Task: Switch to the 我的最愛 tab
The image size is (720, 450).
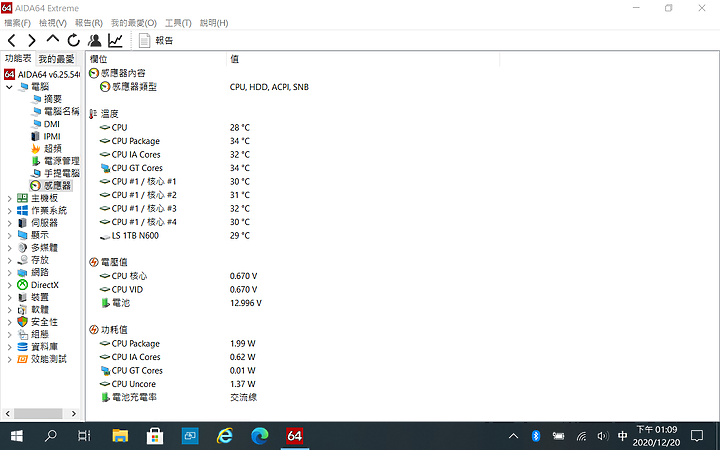Action: click(x=56, y=59)
